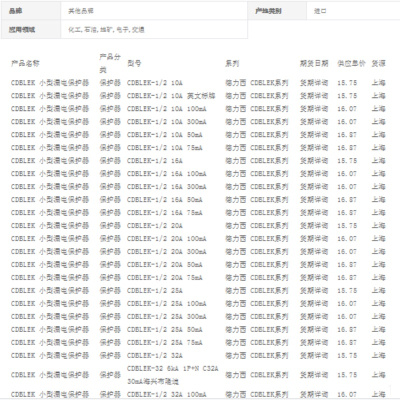Click 货期详询 in the 10A 75mA row
400x400 pixels.
coord(314,148)
